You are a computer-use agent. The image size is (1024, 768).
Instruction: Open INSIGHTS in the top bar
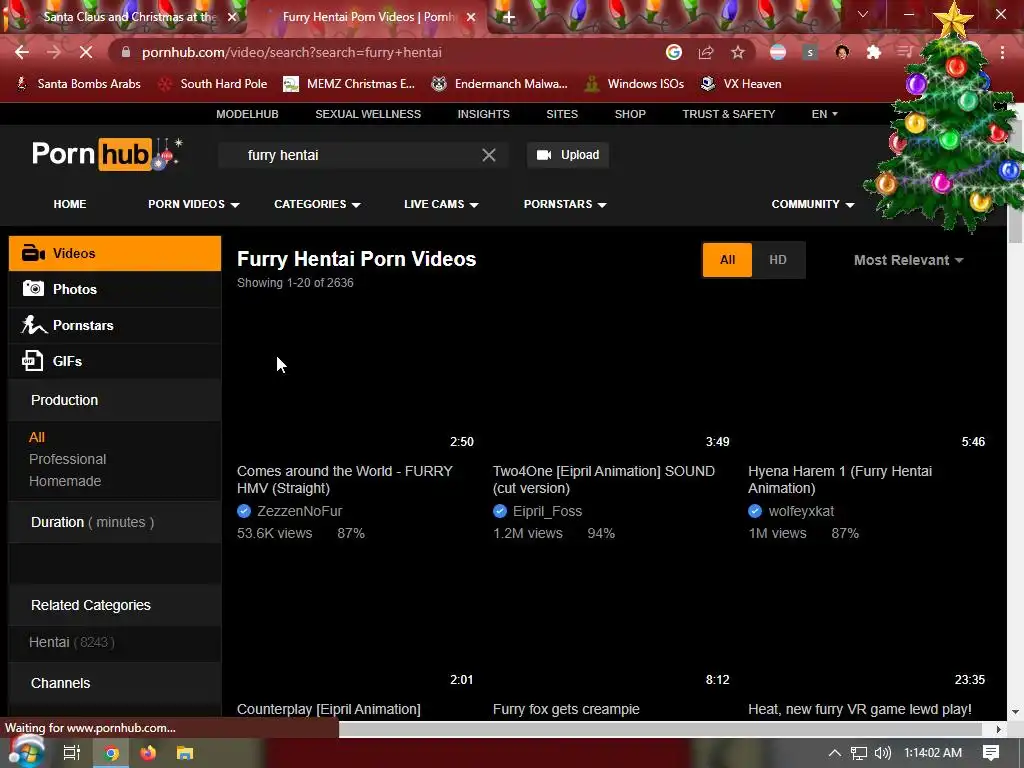(483, 114)
